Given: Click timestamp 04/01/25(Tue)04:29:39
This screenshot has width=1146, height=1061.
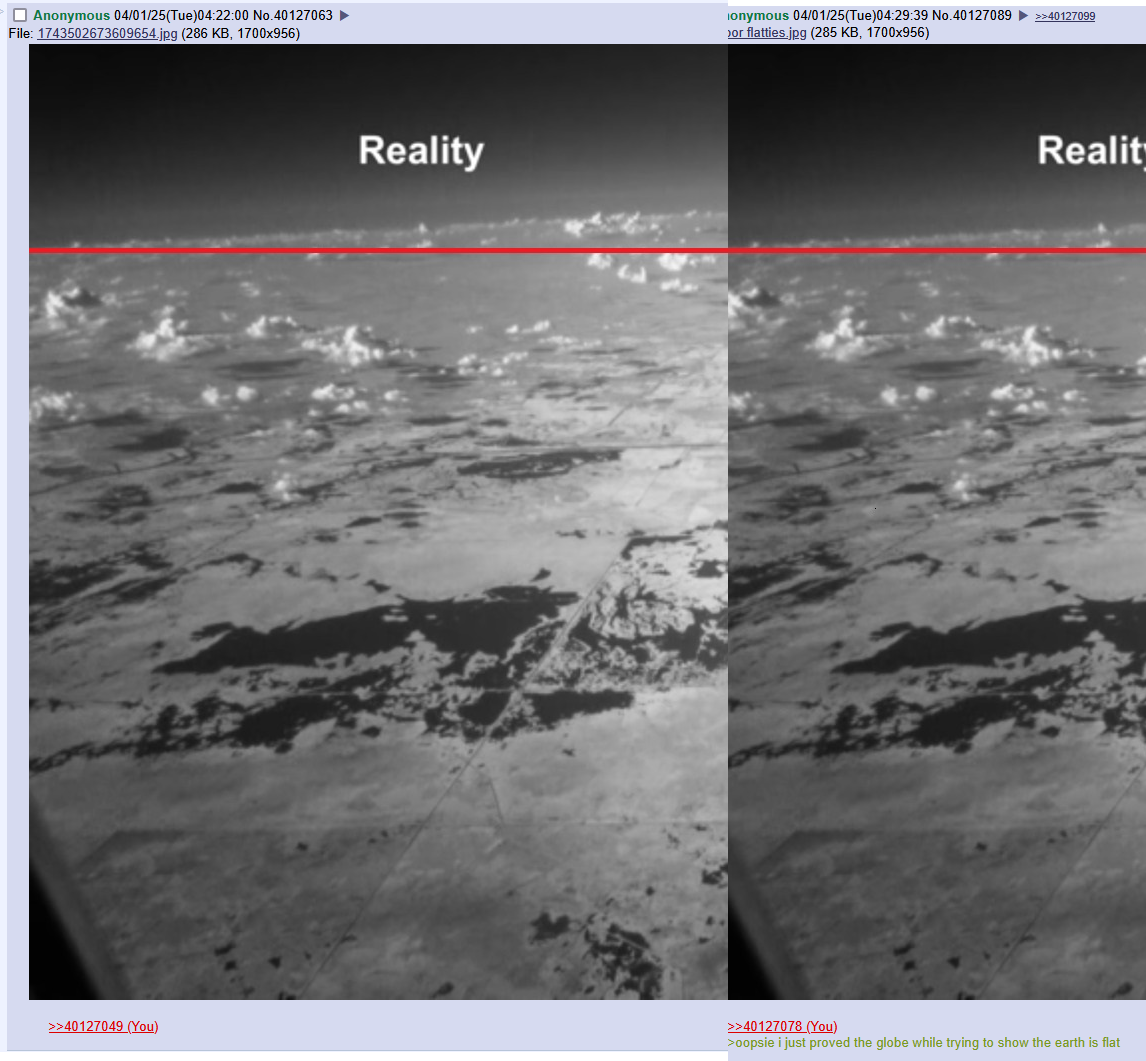Looking at the screenshot, I should pyautogui.click(x=861, y=15).
